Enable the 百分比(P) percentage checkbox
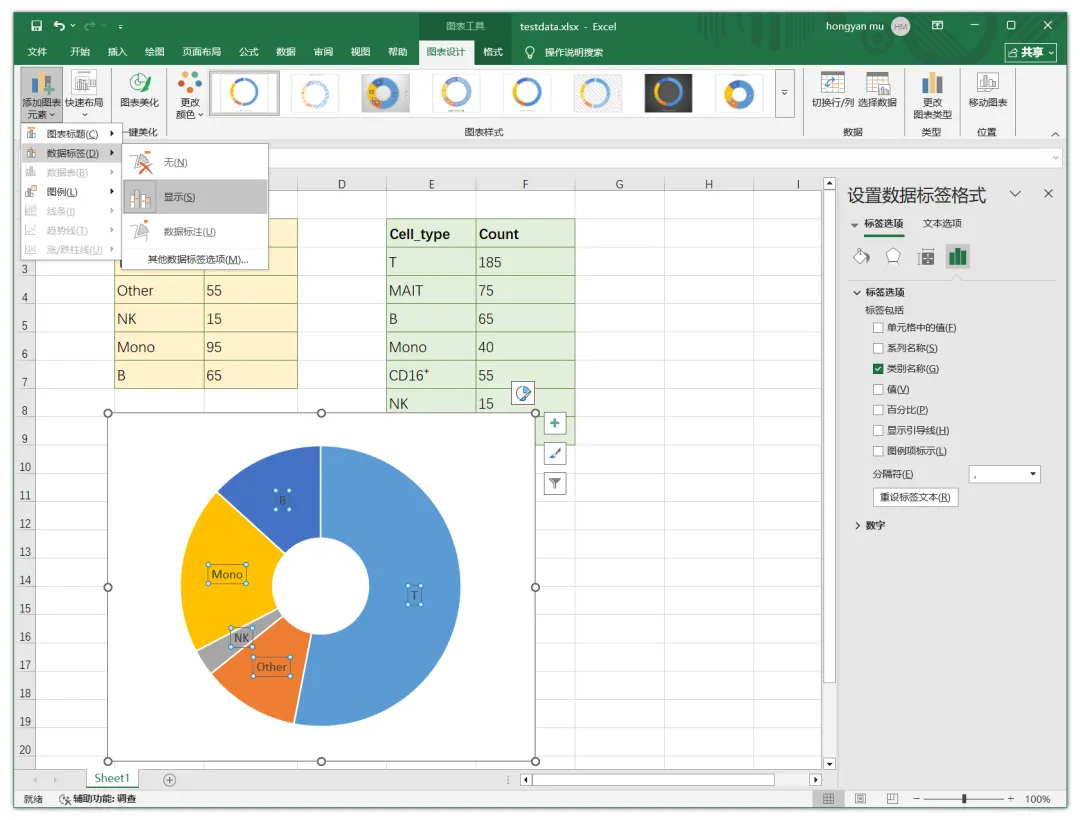1080x820 pixels. 878,410
